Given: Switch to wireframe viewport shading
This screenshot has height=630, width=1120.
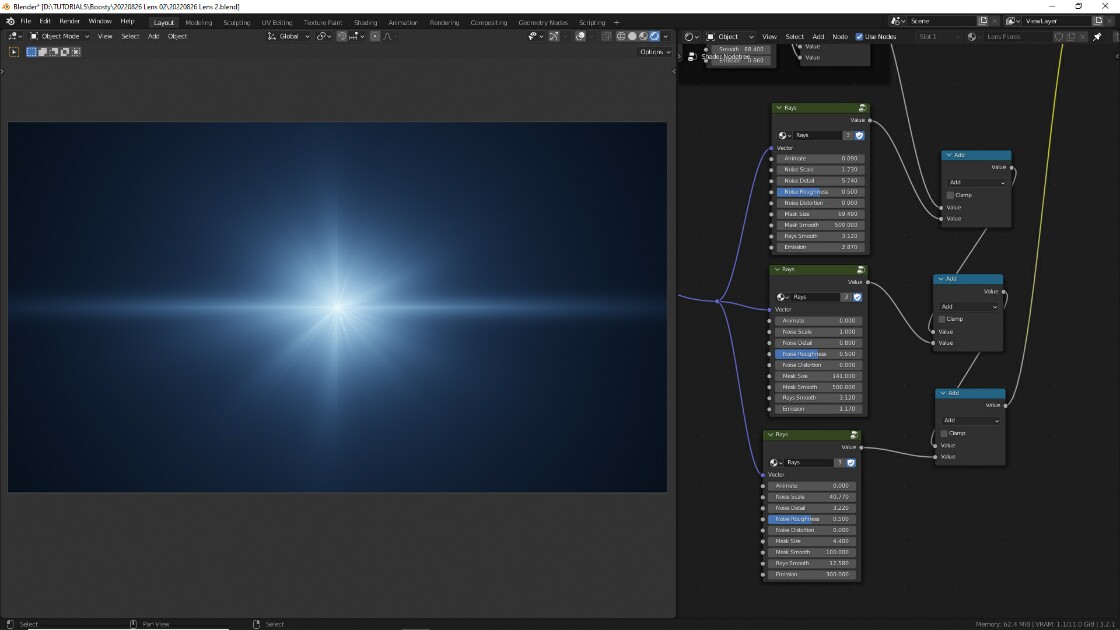Looking at the screenshot, I should [621, 36].
